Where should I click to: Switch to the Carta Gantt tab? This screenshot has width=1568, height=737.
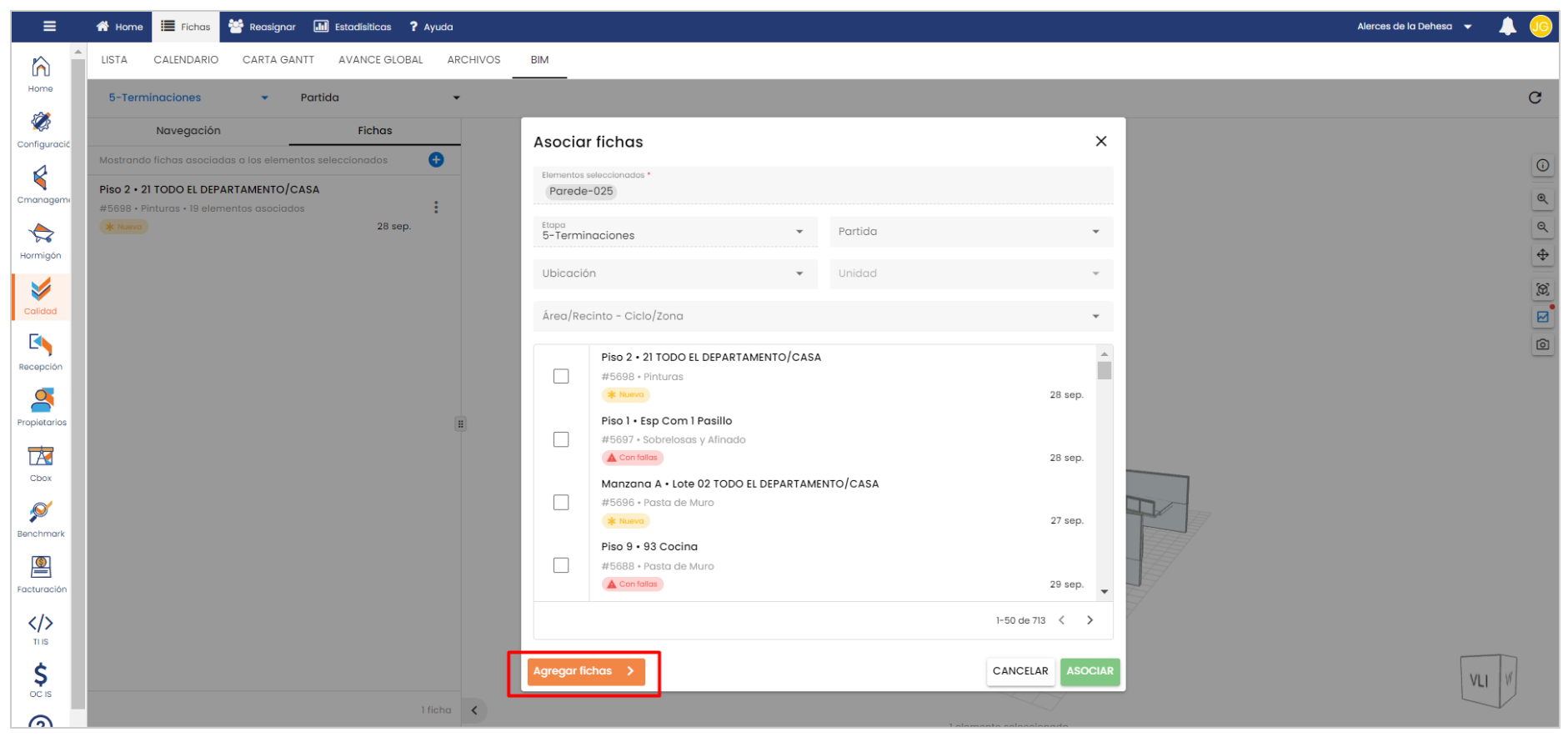[x=278, y=60]
